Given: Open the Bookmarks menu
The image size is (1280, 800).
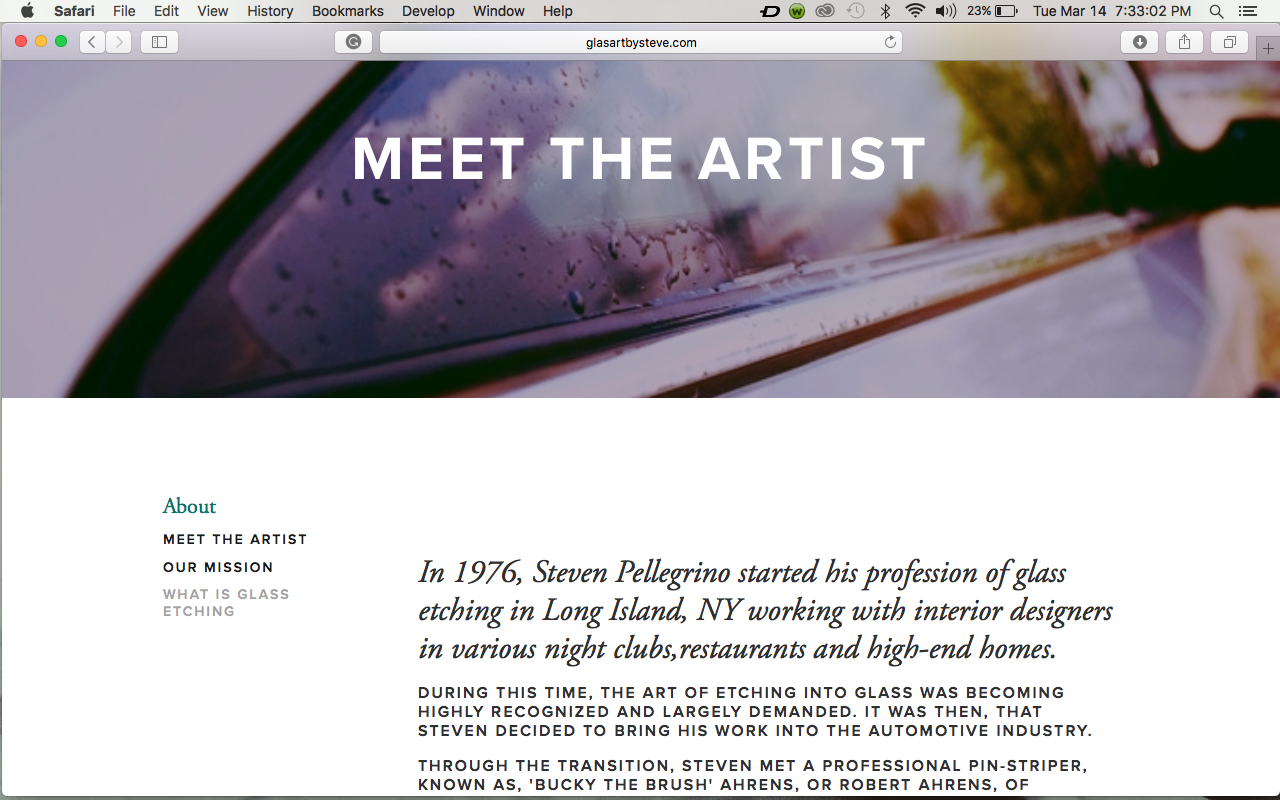Looking at the screenshot, I should (347, 11).
